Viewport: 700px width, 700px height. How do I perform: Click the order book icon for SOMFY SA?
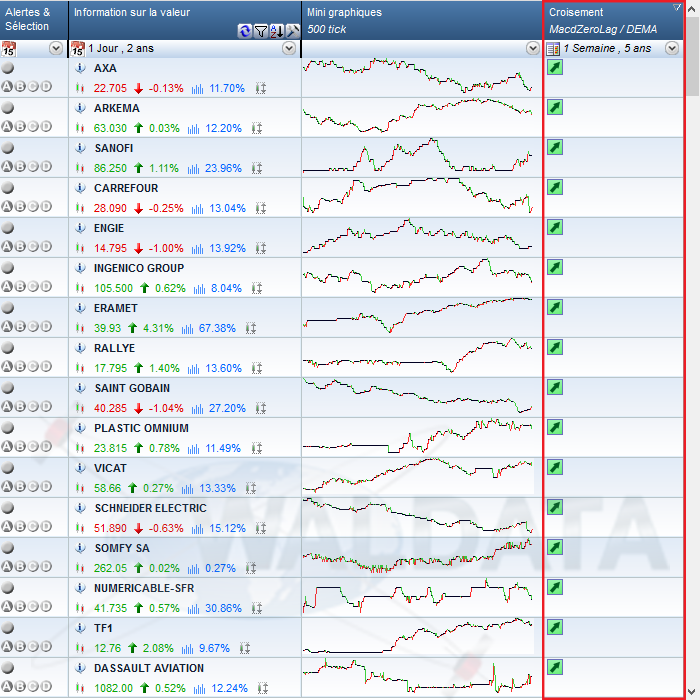[251, 568]
